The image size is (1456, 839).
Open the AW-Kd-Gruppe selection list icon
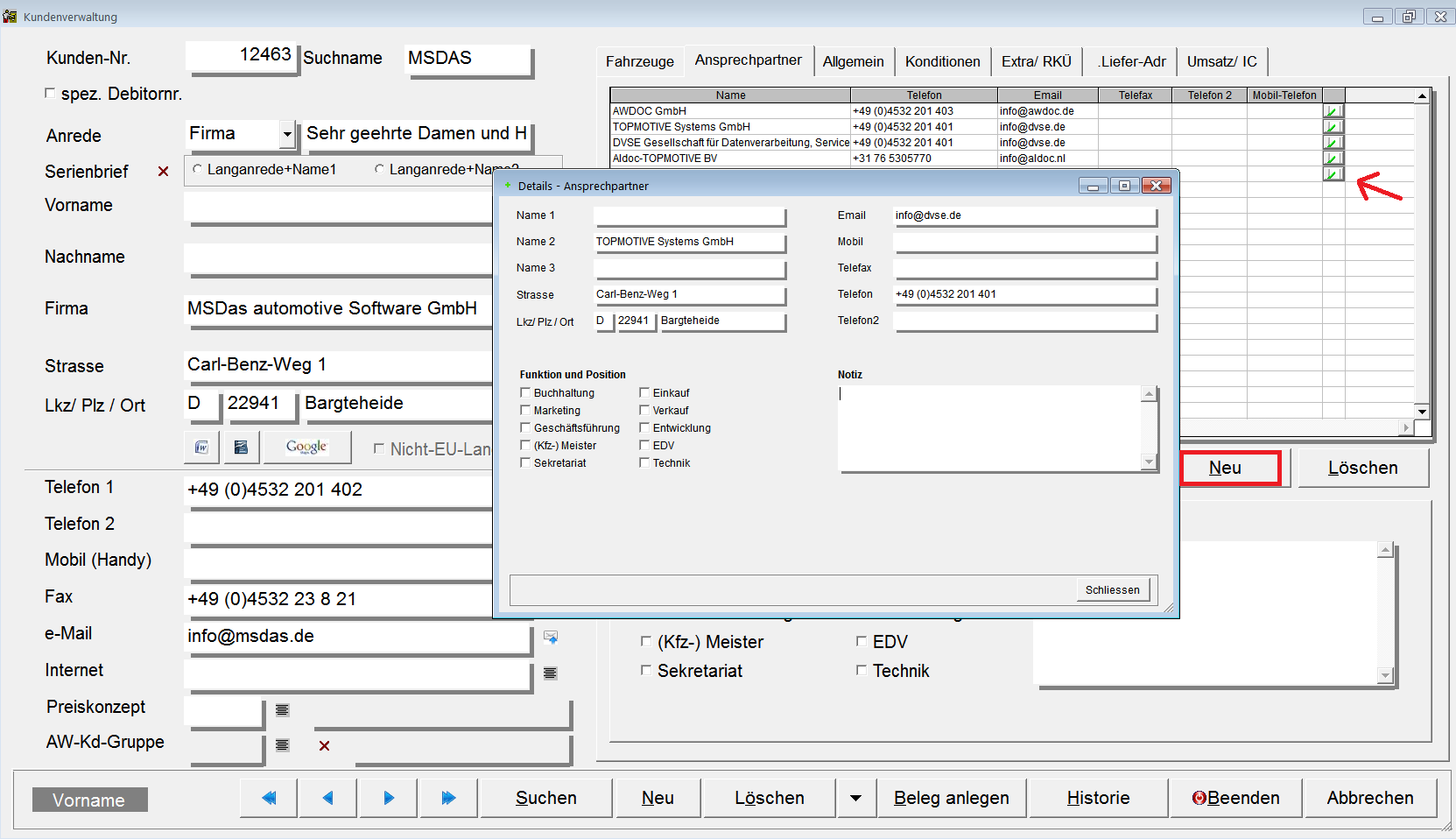(x=282, y=745)
